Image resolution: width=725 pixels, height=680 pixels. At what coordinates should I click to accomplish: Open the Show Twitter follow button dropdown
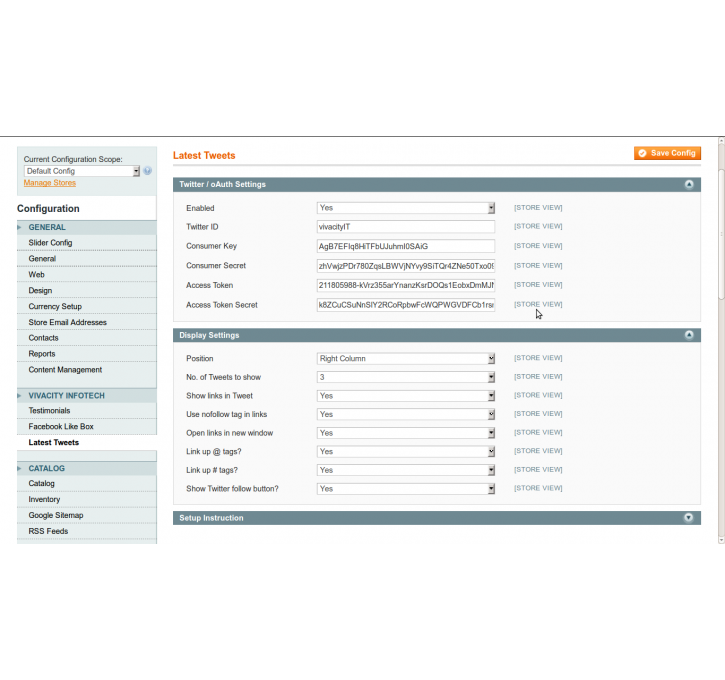click(406, 489)
